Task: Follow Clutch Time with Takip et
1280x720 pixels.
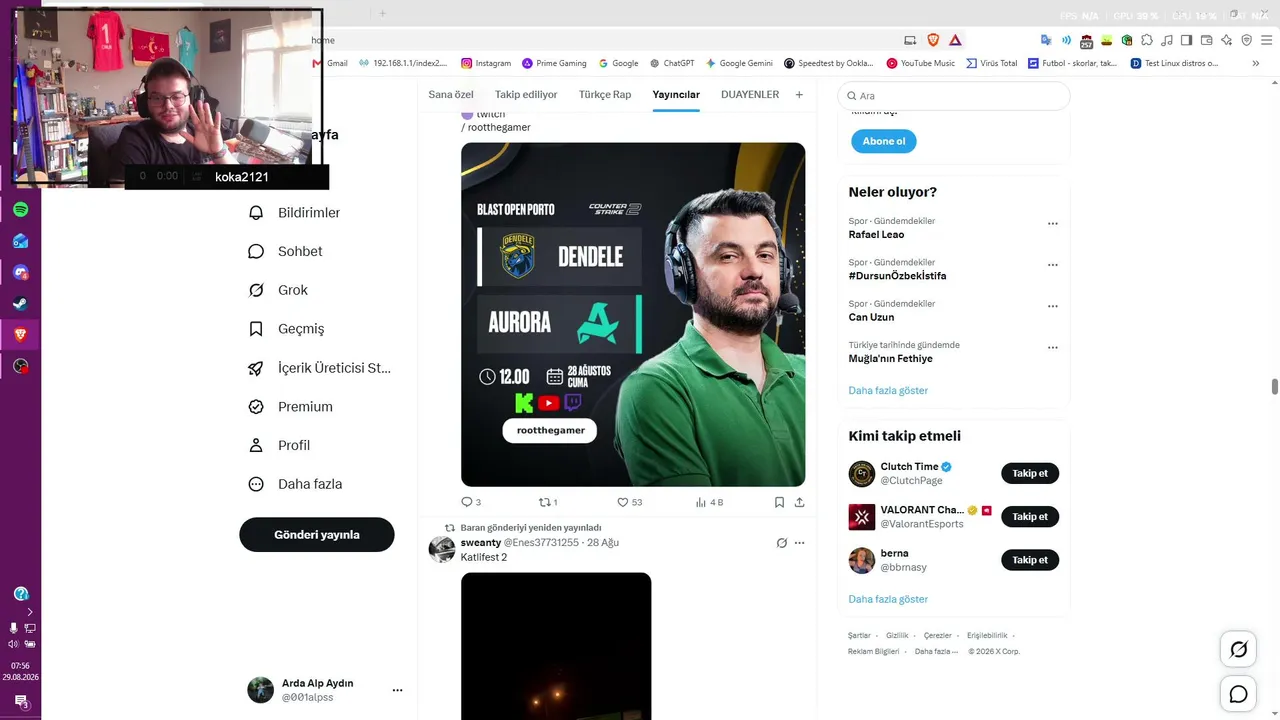Action: coord(1030,473)
